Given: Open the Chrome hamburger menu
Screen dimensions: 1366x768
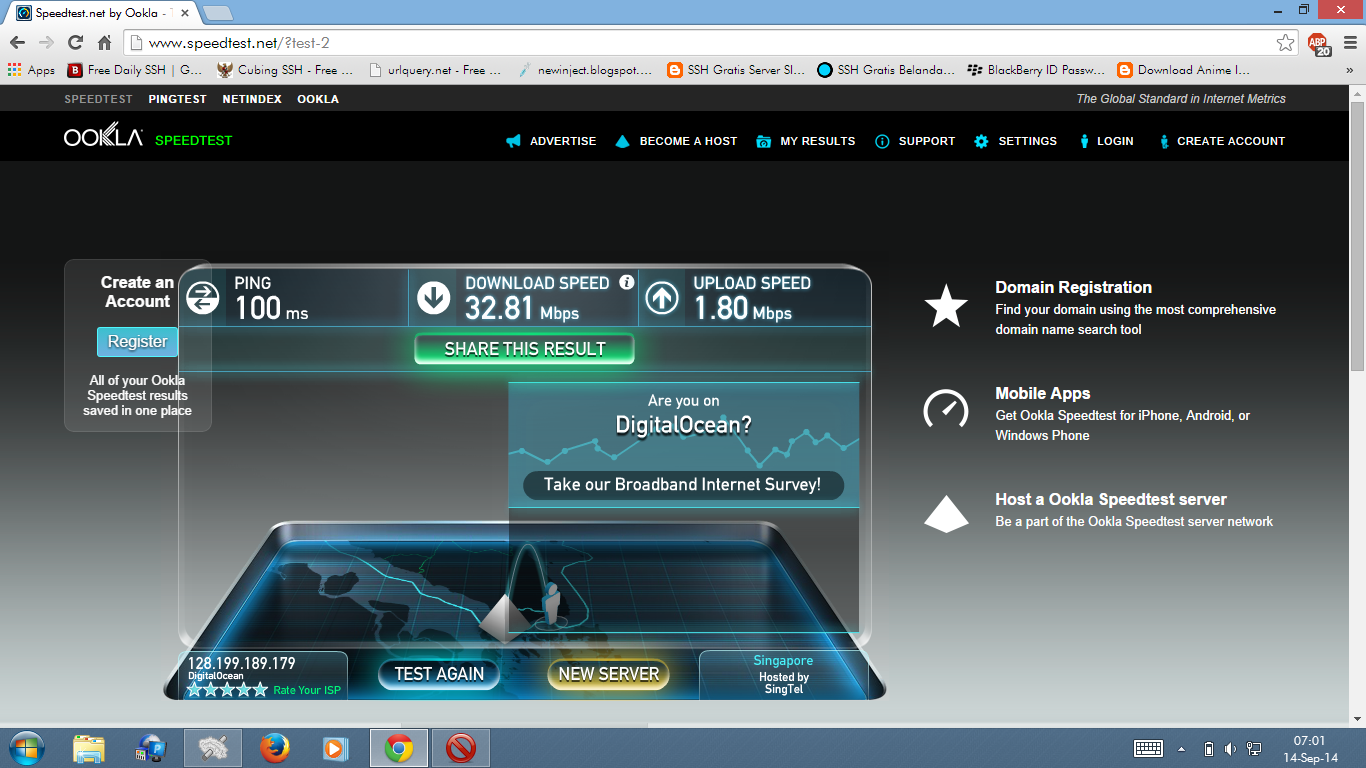Looking at the screenshot, I should point(1349,42).
